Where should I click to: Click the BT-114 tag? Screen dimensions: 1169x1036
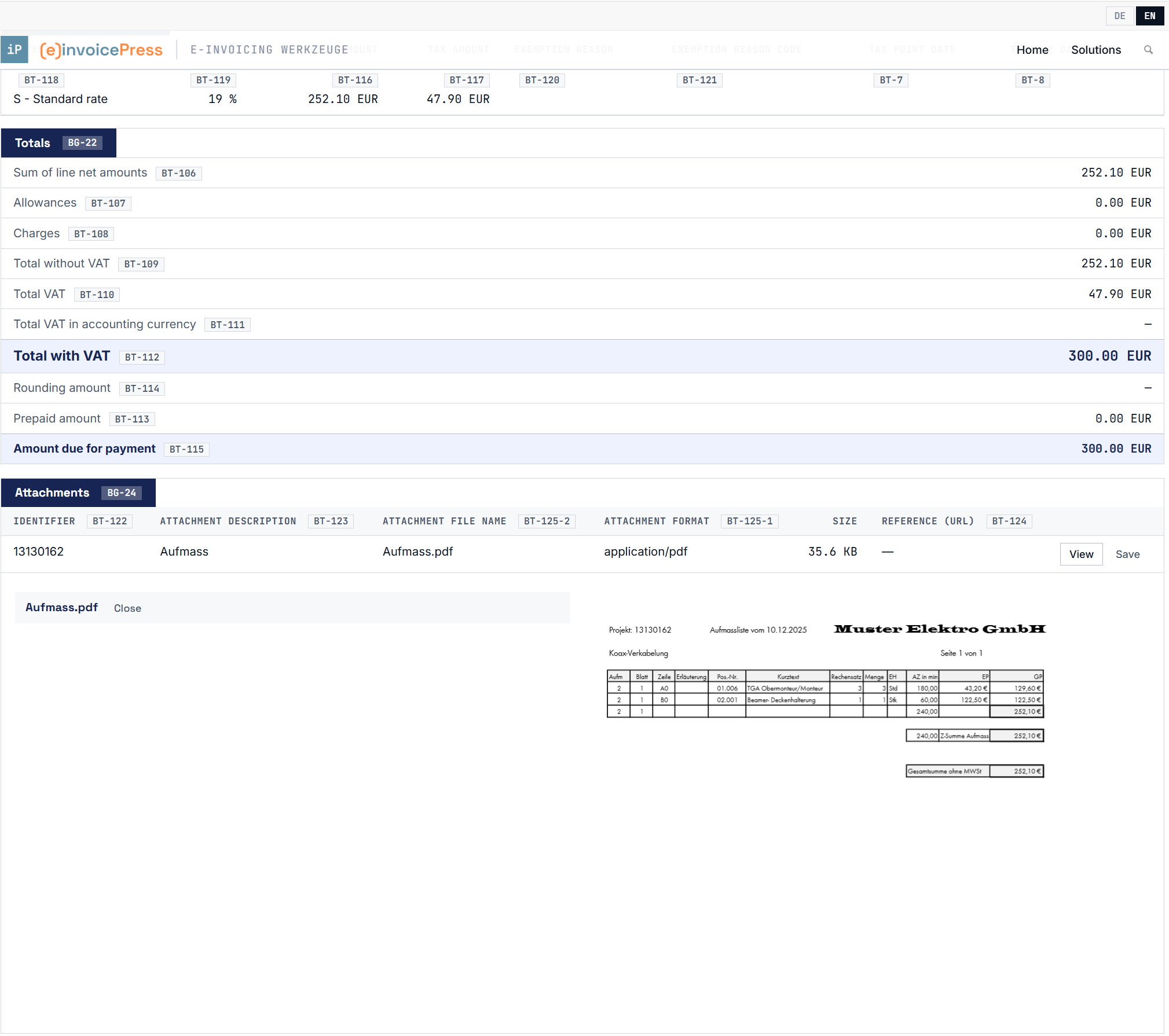pyautogui.click(x=142, y=388)
